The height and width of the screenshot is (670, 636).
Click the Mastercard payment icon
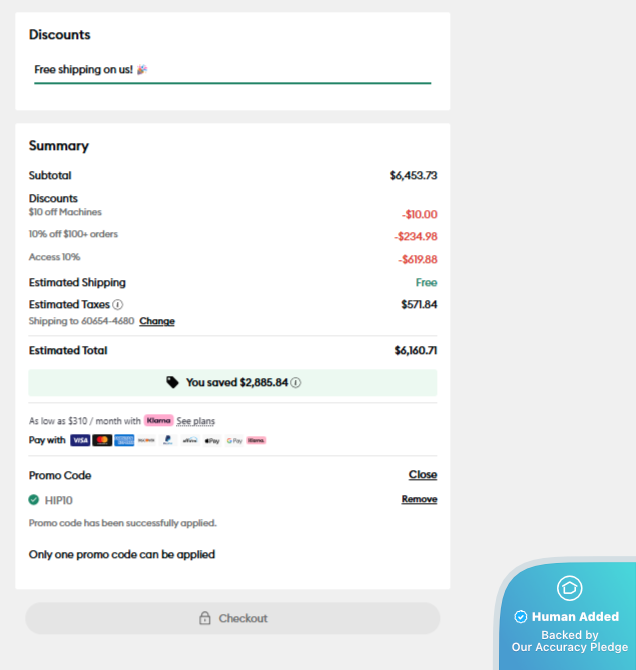click(x=102, y=440)
